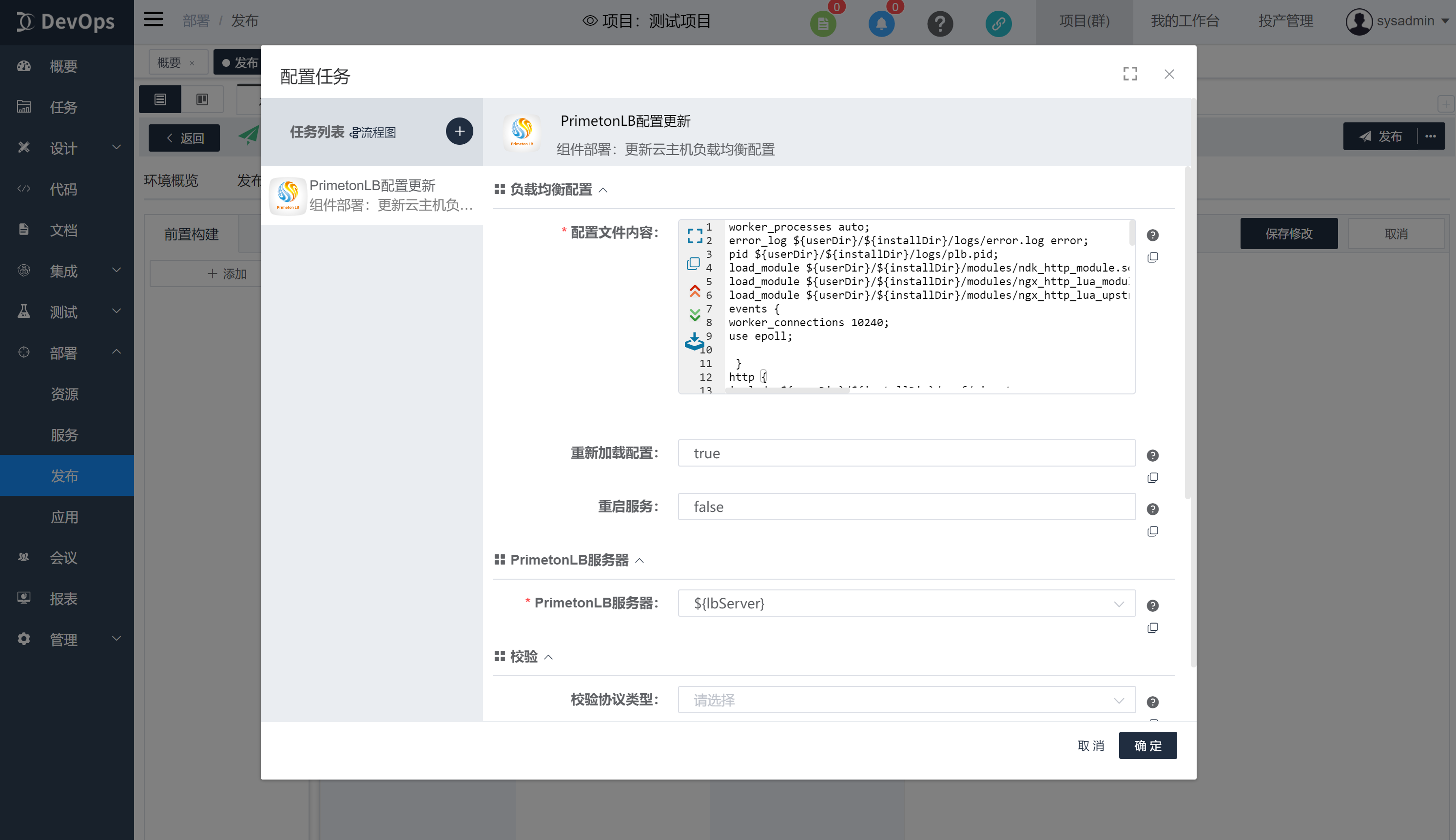Switch to the 流程图 view
This screenshot has height=840, width=1456.
pos(373,133)
